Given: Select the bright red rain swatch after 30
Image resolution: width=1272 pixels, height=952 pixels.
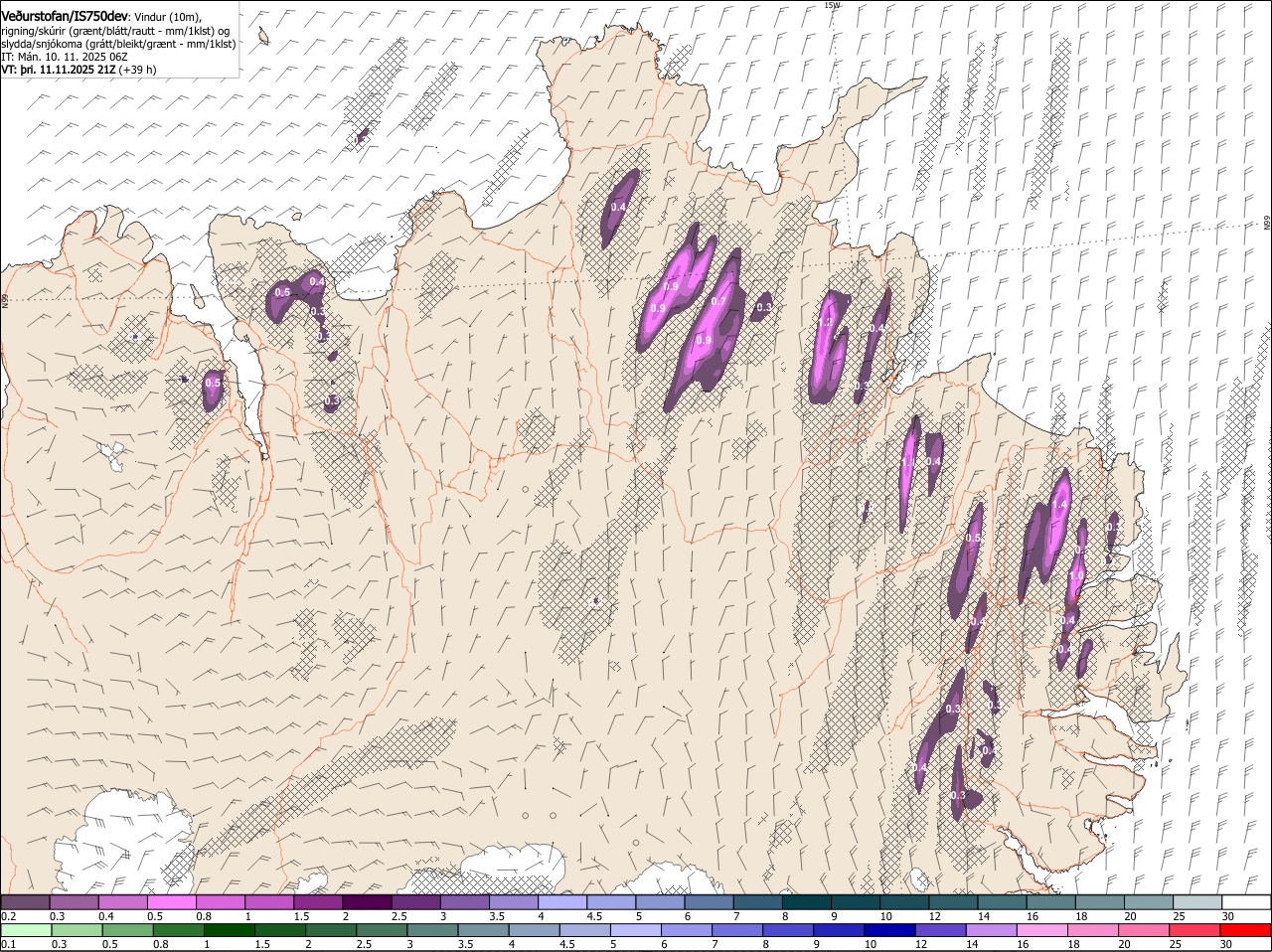Looking at the screenshot, I should pos(1244,930).
